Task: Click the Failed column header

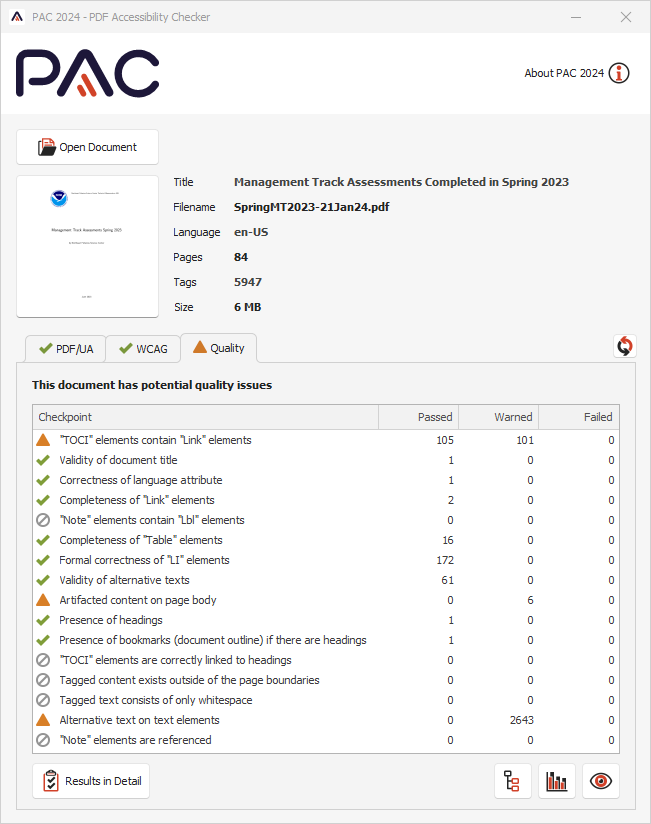Action: click(577, 417)
